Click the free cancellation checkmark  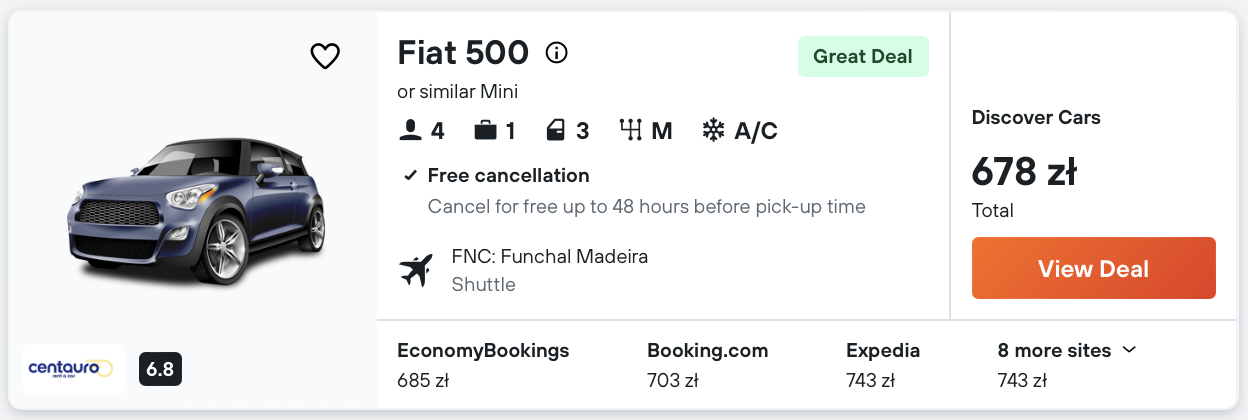pyautogui.click(x=410, y=176)
